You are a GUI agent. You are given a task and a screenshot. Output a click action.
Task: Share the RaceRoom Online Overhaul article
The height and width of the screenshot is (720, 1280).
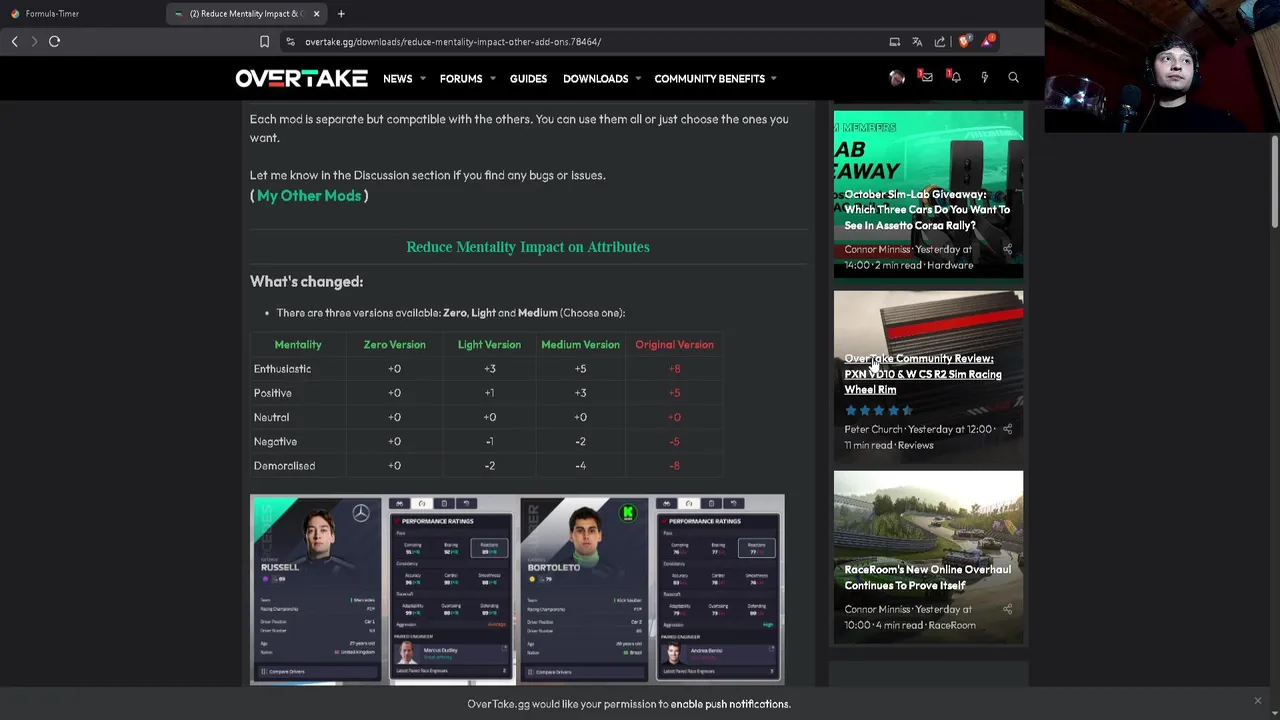1007,609
